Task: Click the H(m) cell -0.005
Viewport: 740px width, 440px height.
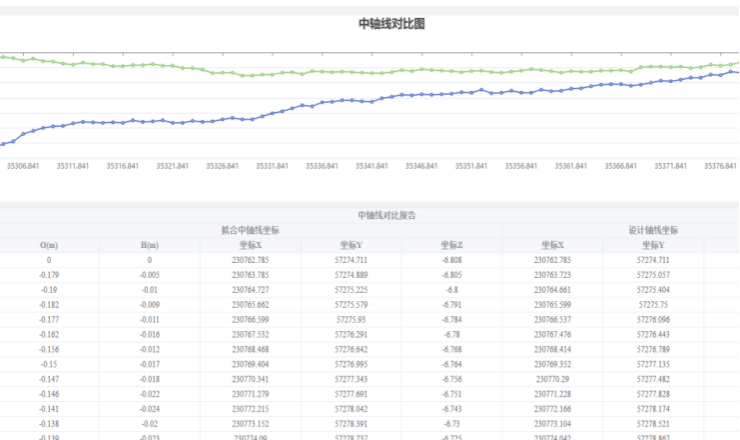Action: click(150, 275)
